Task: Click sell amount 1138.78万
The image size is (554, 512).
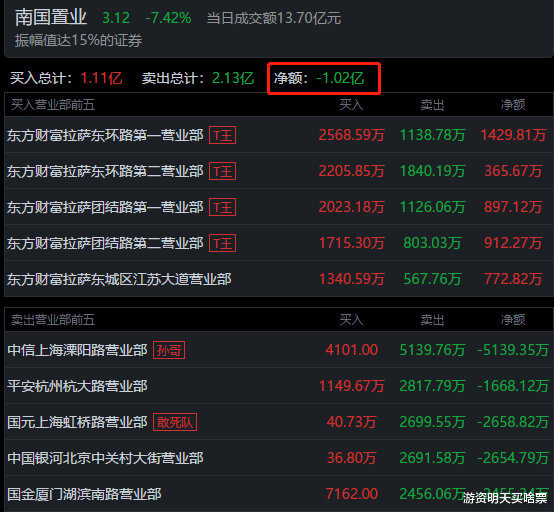Action: point(432,135)
